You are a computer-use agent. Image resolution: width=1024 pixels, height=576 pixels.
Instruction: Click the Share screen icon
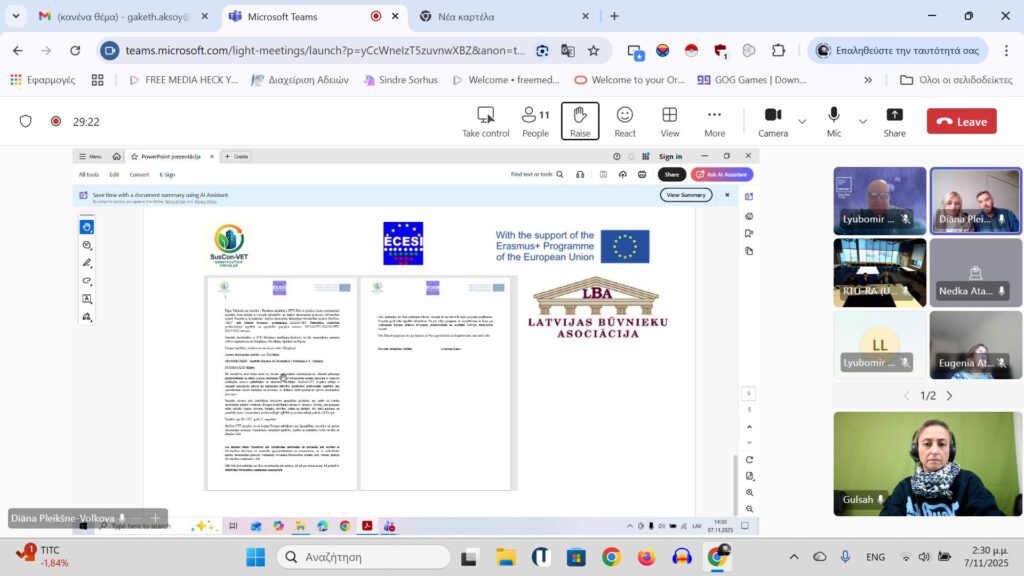[x=894, y=121]
